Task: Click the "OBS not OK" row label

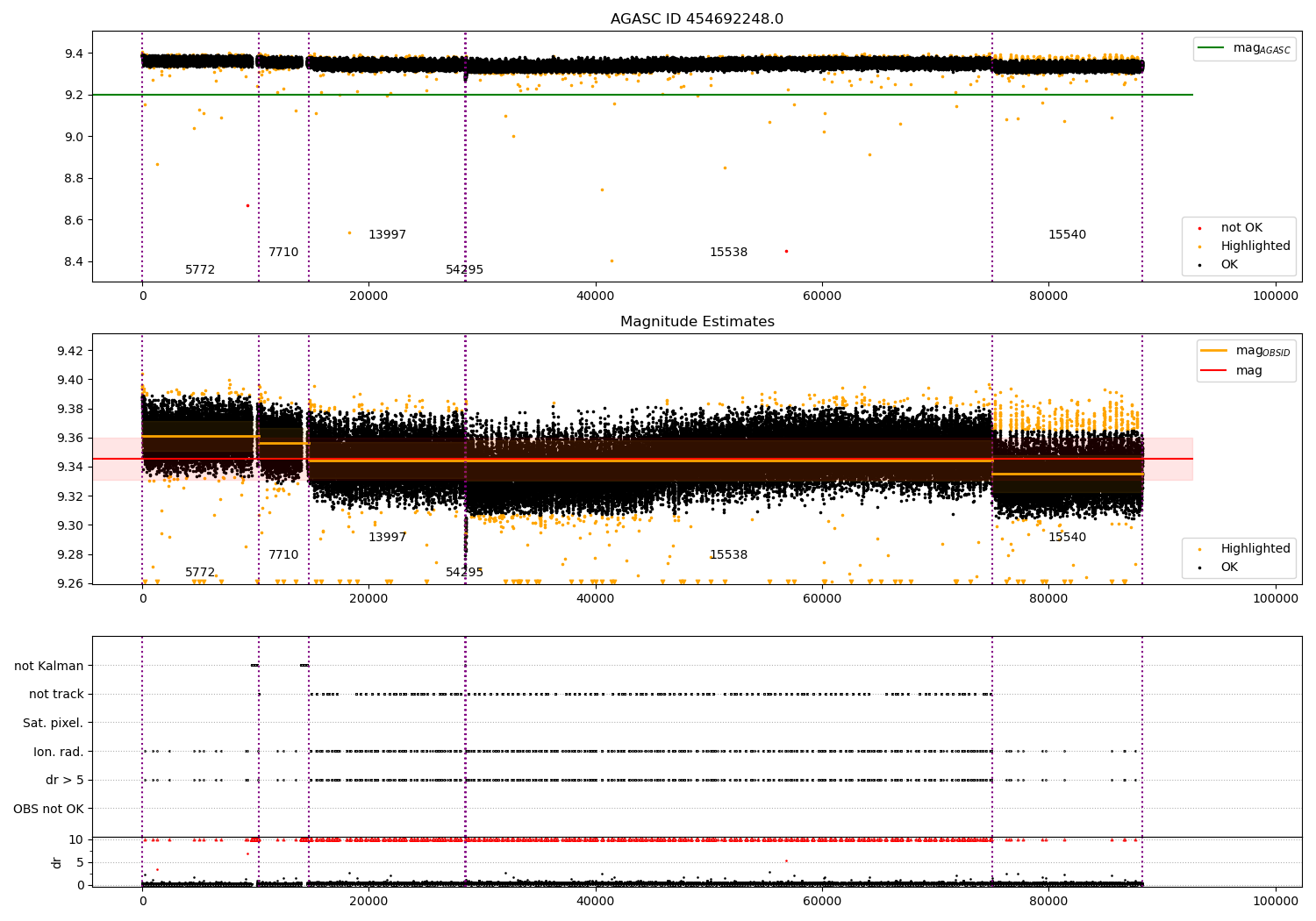Action: coord(49,809)
